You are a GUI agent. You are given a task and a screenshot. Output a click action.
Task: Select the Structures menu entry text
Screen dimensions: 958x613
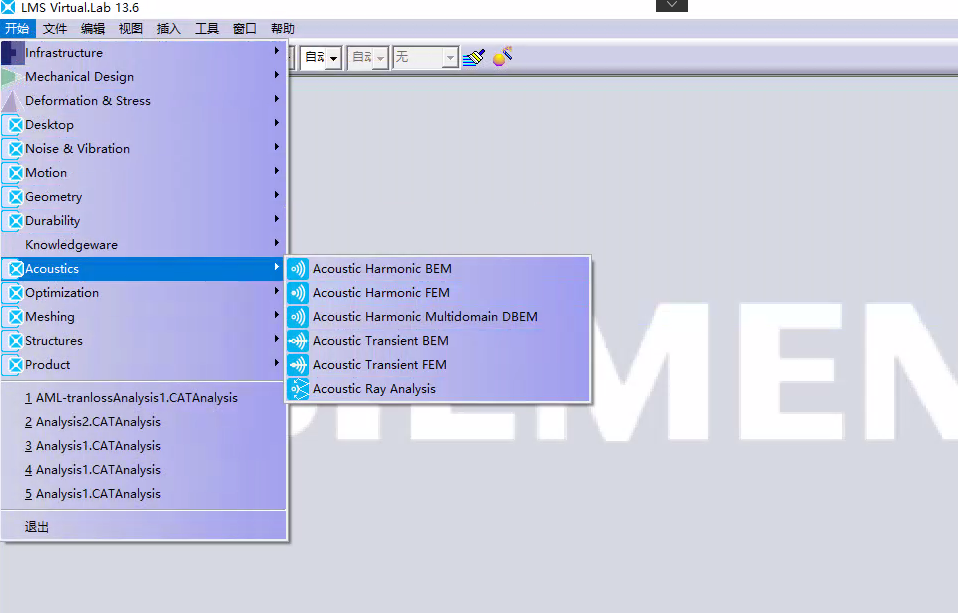click(x=54, y=341)
